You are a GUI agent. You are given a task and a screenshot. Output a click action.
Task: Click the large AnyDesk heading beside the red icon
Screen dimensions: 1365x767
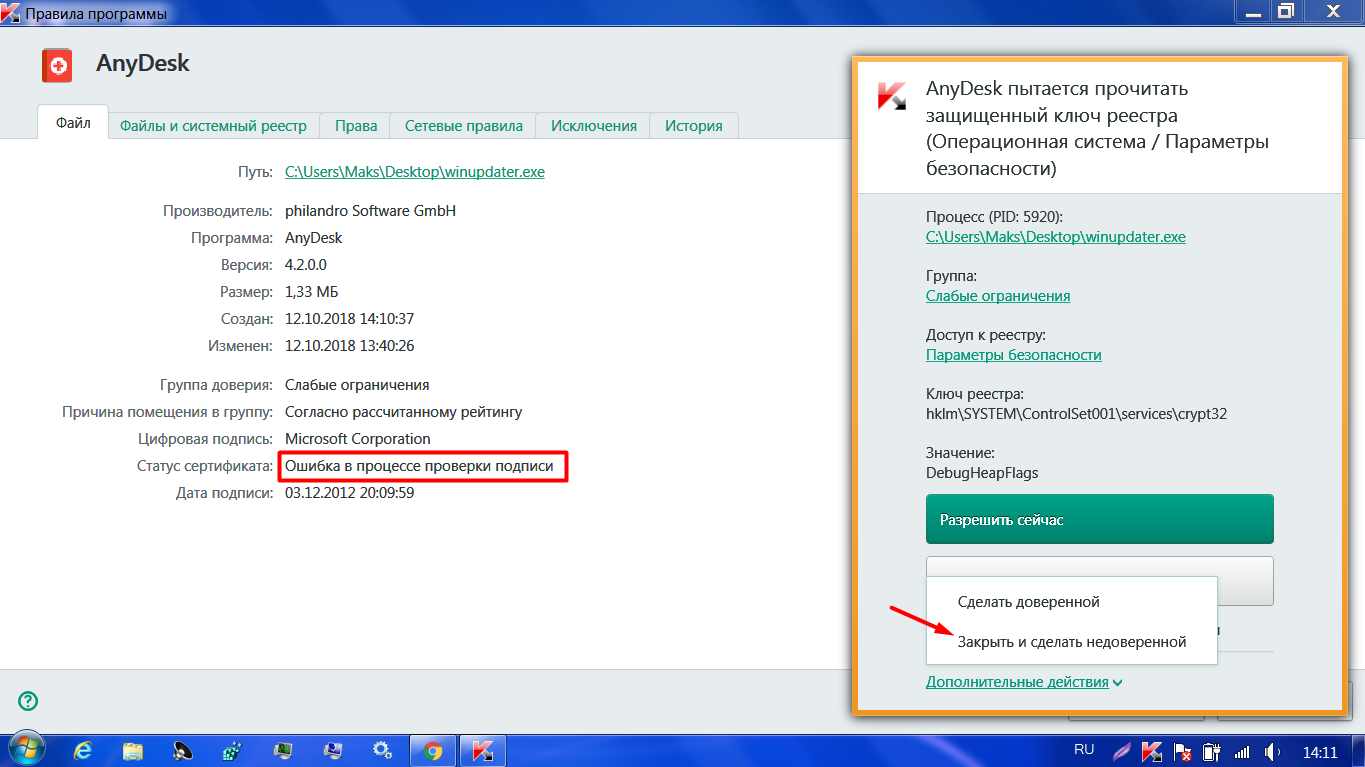pos(143,64)
